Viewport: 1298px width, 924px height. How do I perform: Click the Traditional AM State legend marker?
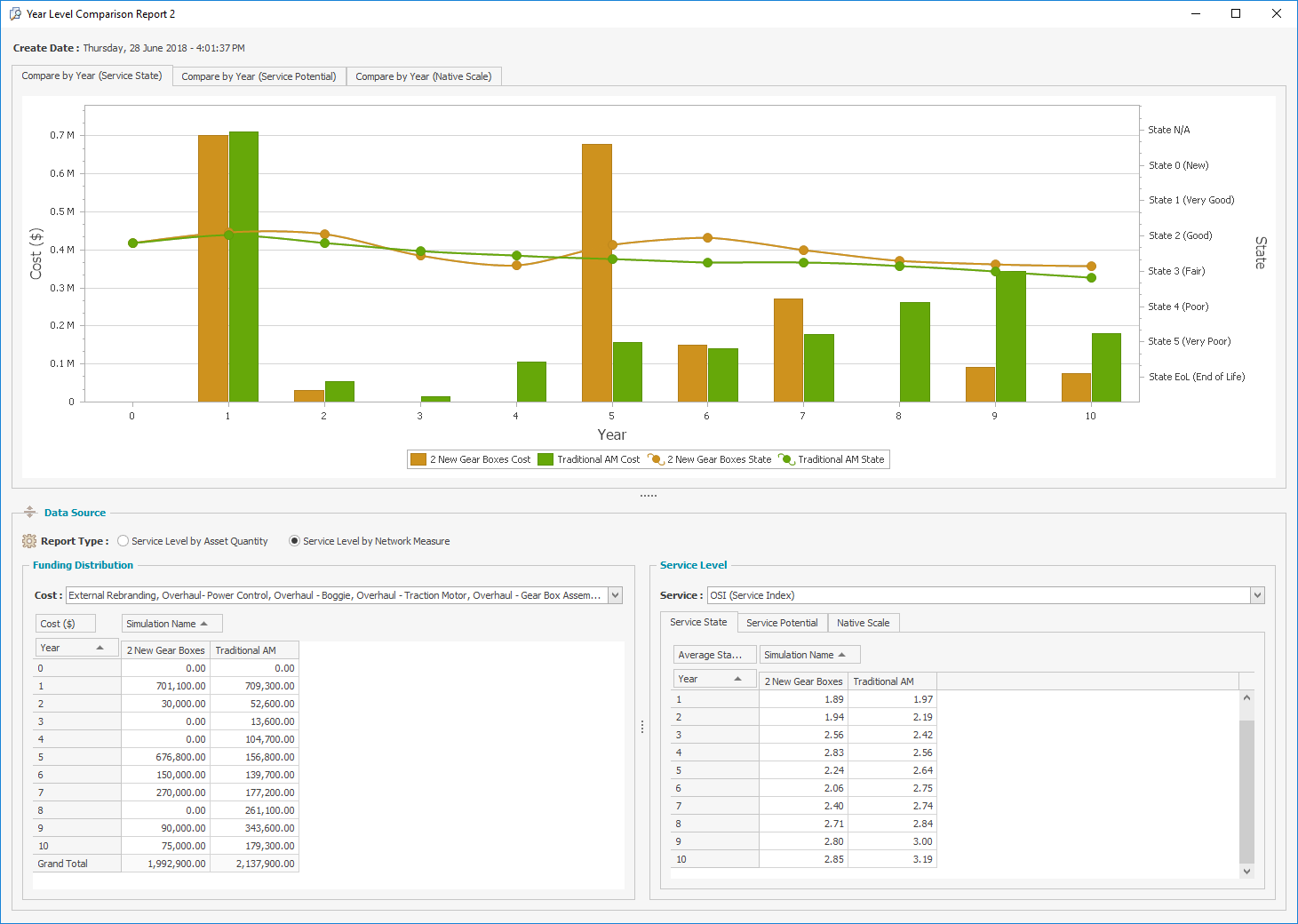786,459
